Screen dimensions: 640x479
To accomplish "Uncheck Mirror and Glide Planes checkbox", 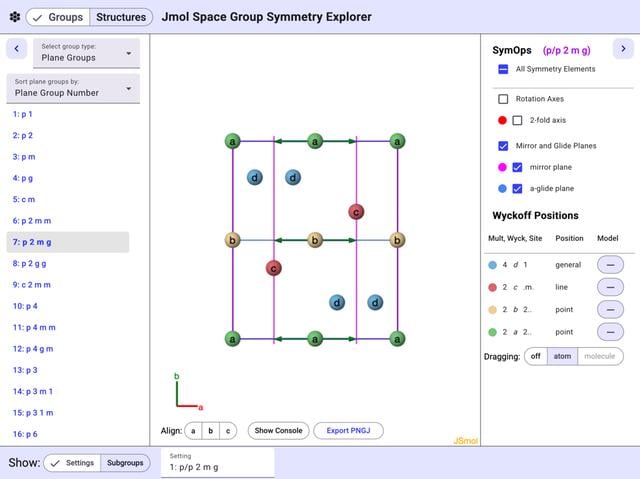I will pyautogui.click(x=503, y=146).
